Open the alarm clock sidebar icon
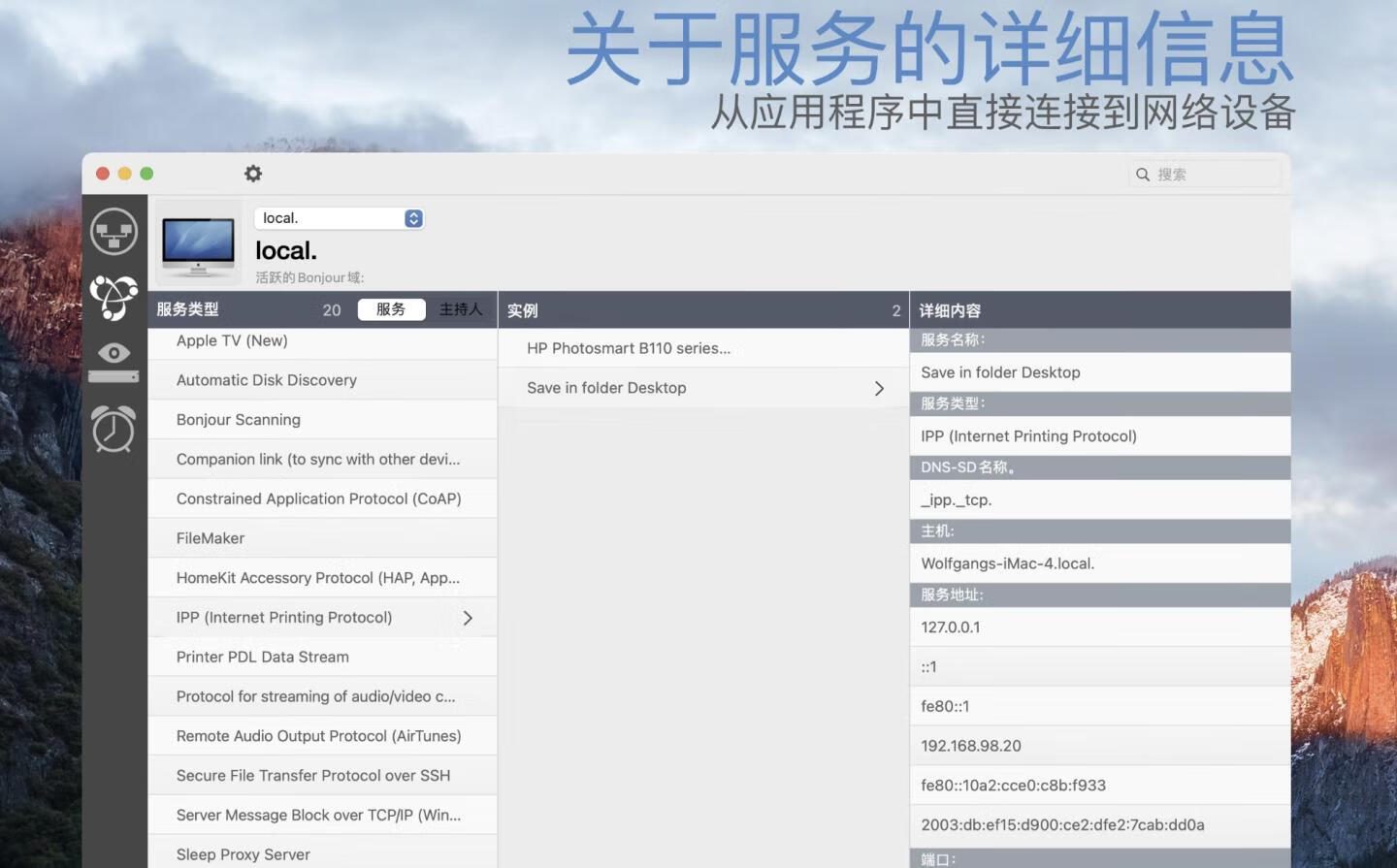This screenshot has height=868, width=1397. click(x=114, y=428)
